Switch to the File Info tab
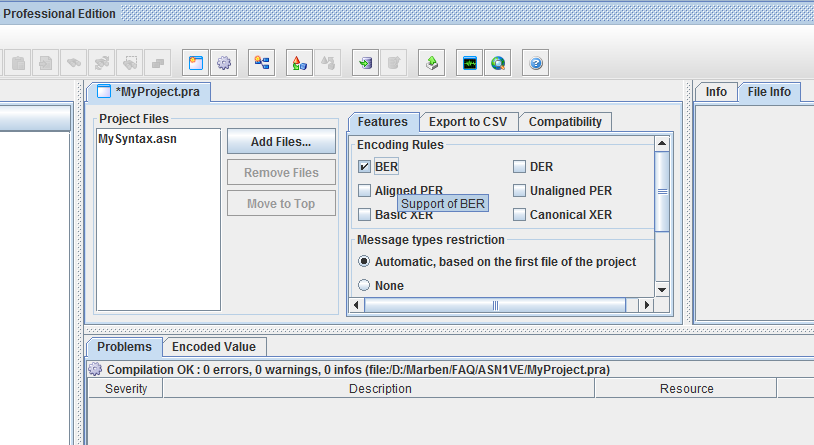The width and height of the screenshot is (814, 445). (x=769, y=92)
